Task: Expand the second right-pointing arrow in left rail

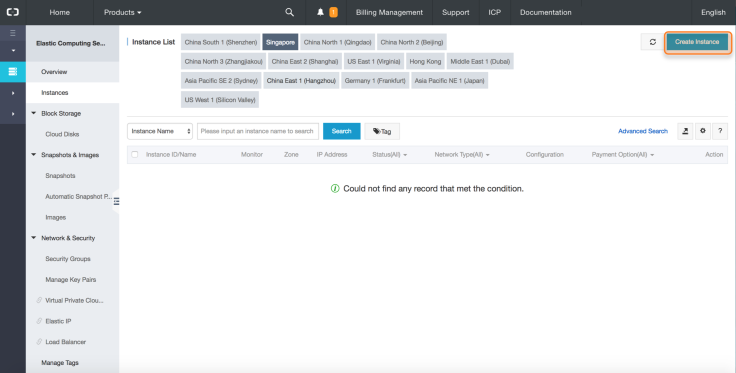Action: (x=13, y=114)
